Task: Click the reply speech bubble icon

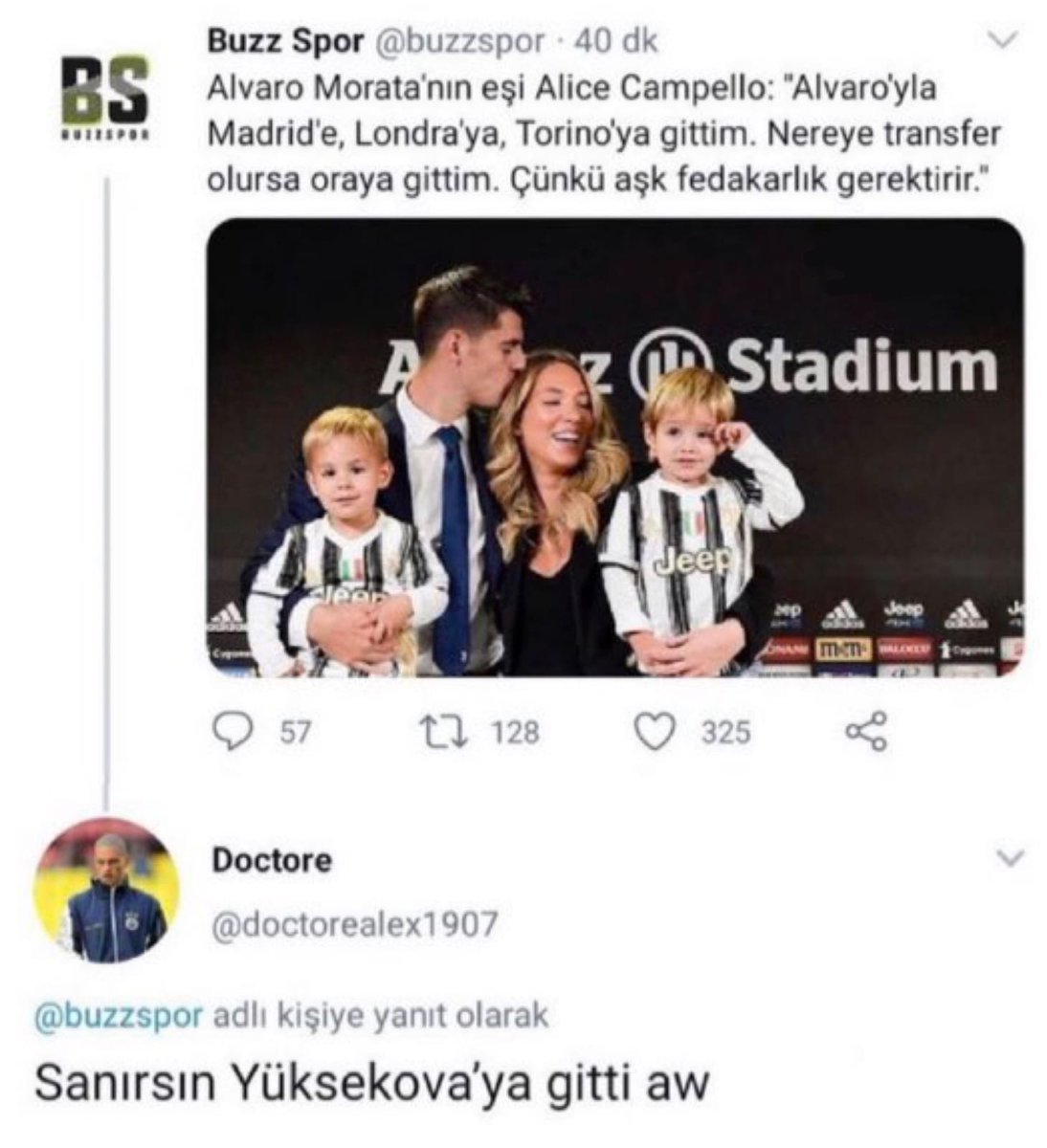Action: click(230, 733)
